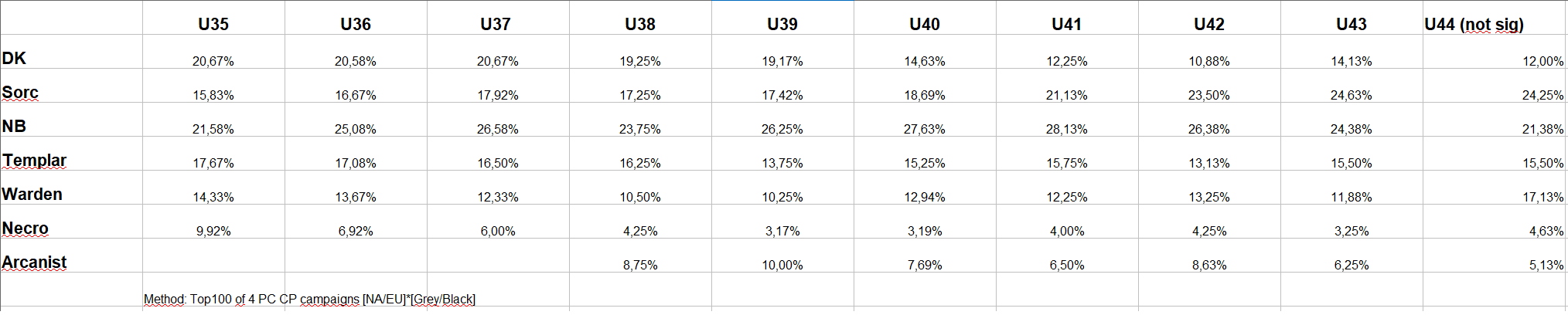Viewport: 1568px width, 315px height.
Task: Select Necro U35 cell showing 9,92%
Action: click(x=213, y=222)
